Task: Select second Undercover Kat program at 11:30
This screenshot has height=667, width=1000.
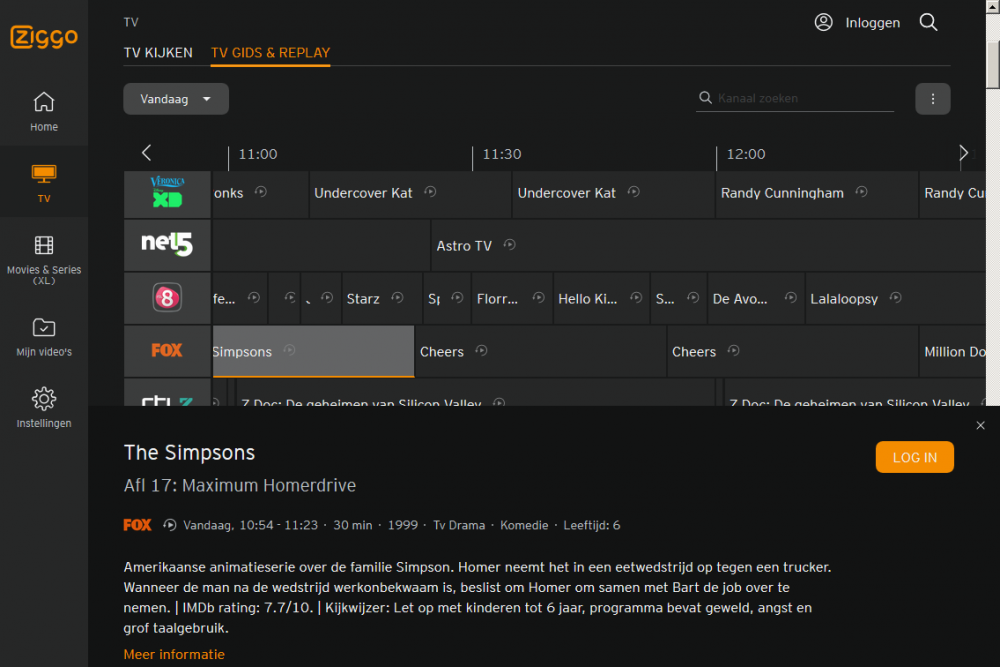Action: coord(614,193)
